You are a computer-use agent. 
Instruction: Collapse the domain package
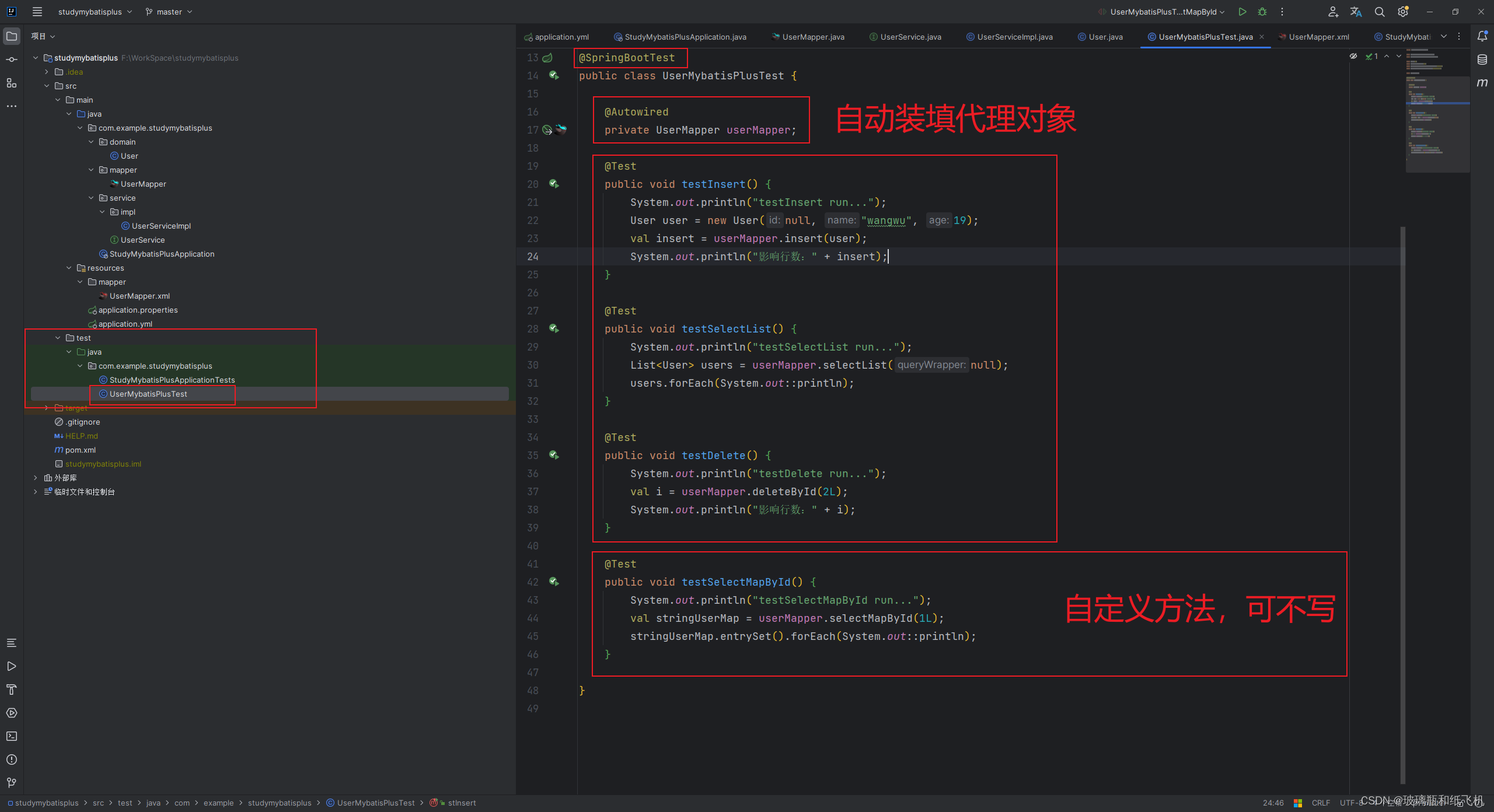tap(91, 142)
